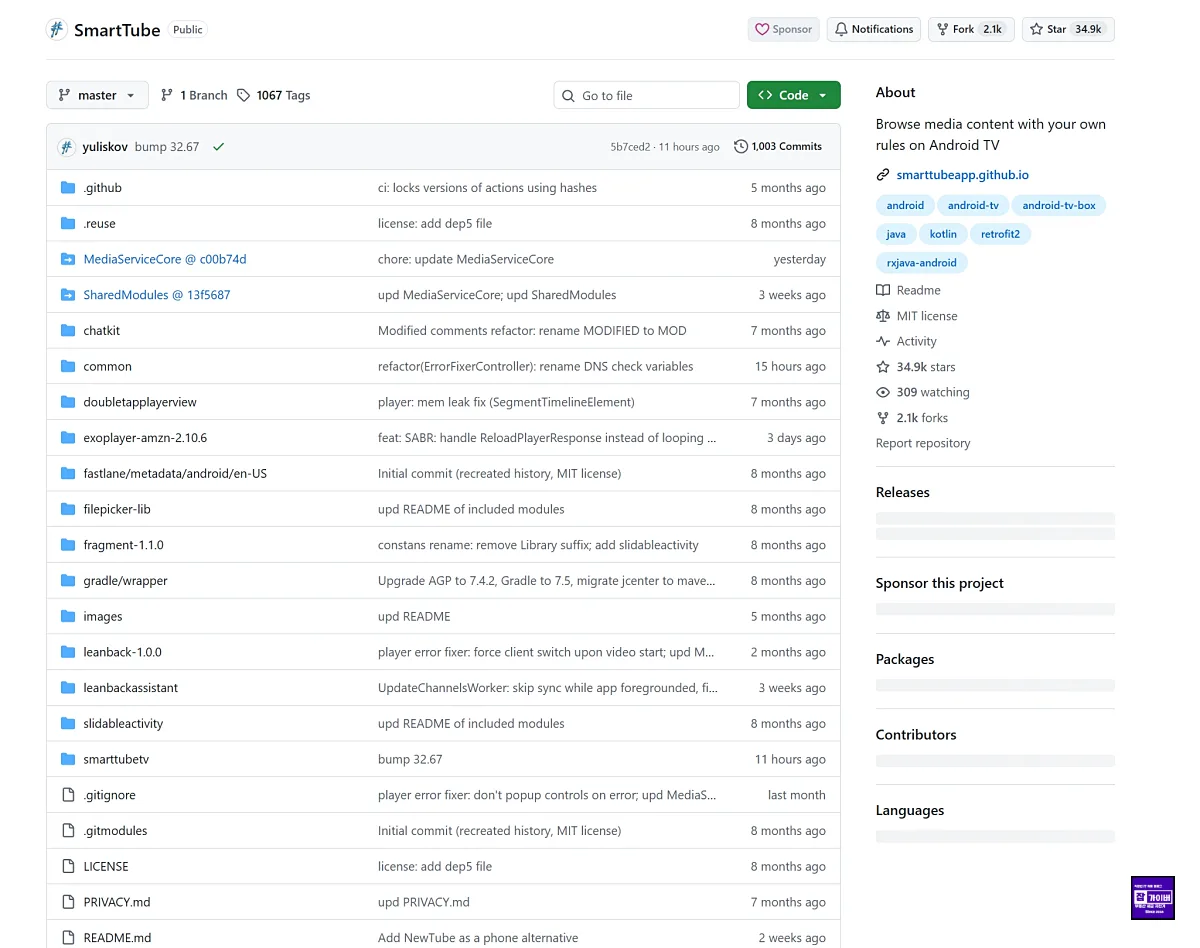Star the SmartTube repository
The width and height of the screenshot is (1200, 948).
click(x=1068, y=30)
